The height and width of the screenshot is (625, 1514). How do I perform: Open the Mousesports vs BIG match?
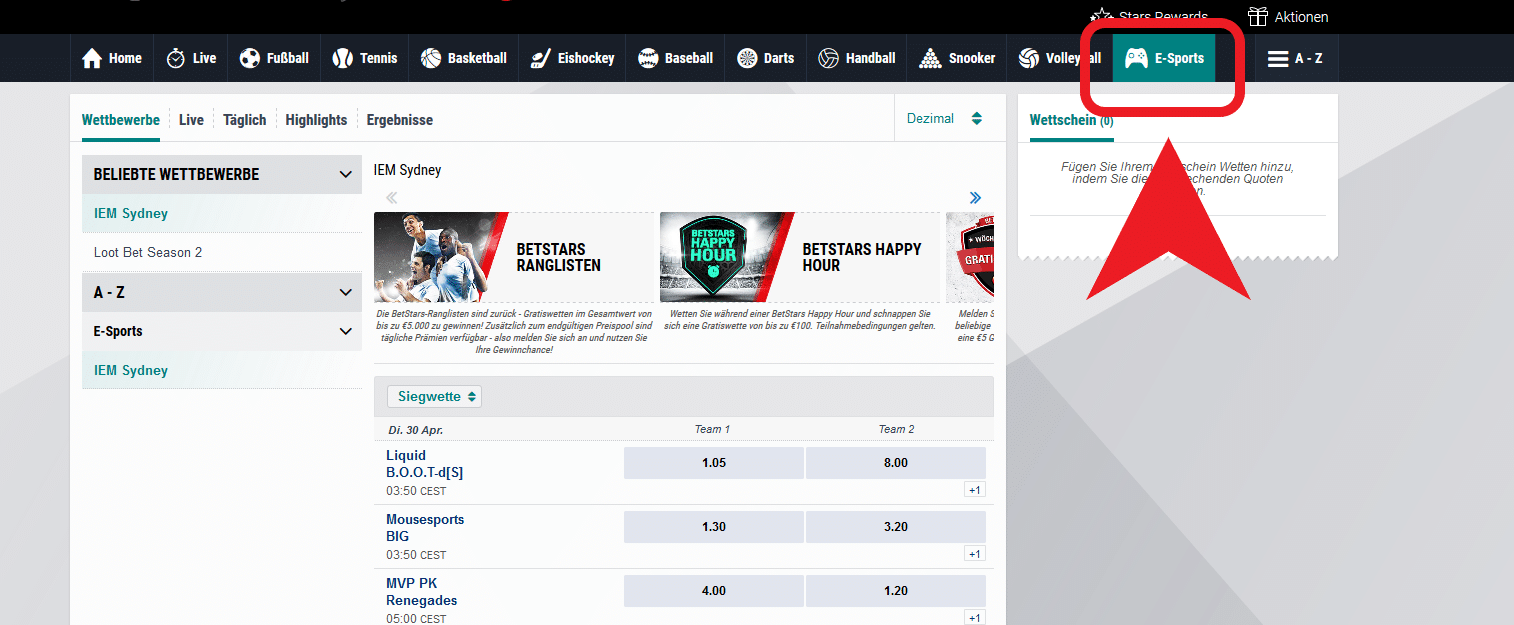coord(425,528)
